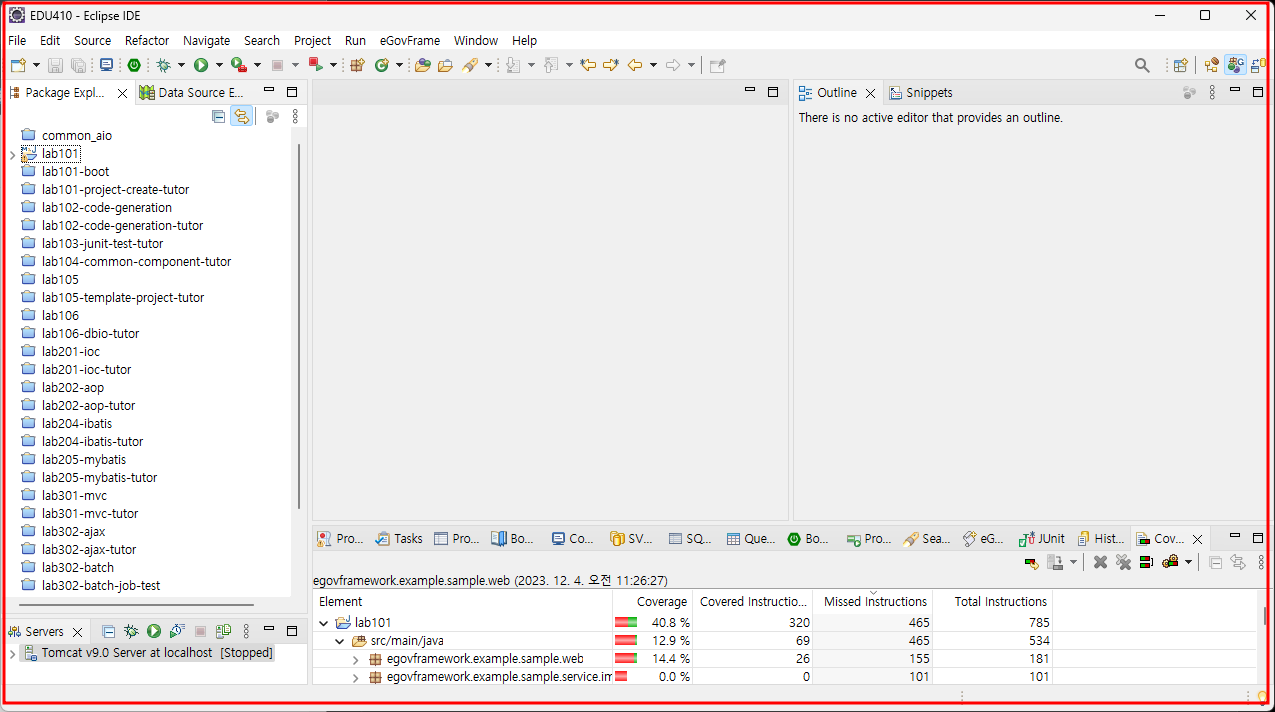Image resolution: width=1275 pixels, height=712 pixels.
Task: Switch to the Tasks tab
Action: click(398, 538)
